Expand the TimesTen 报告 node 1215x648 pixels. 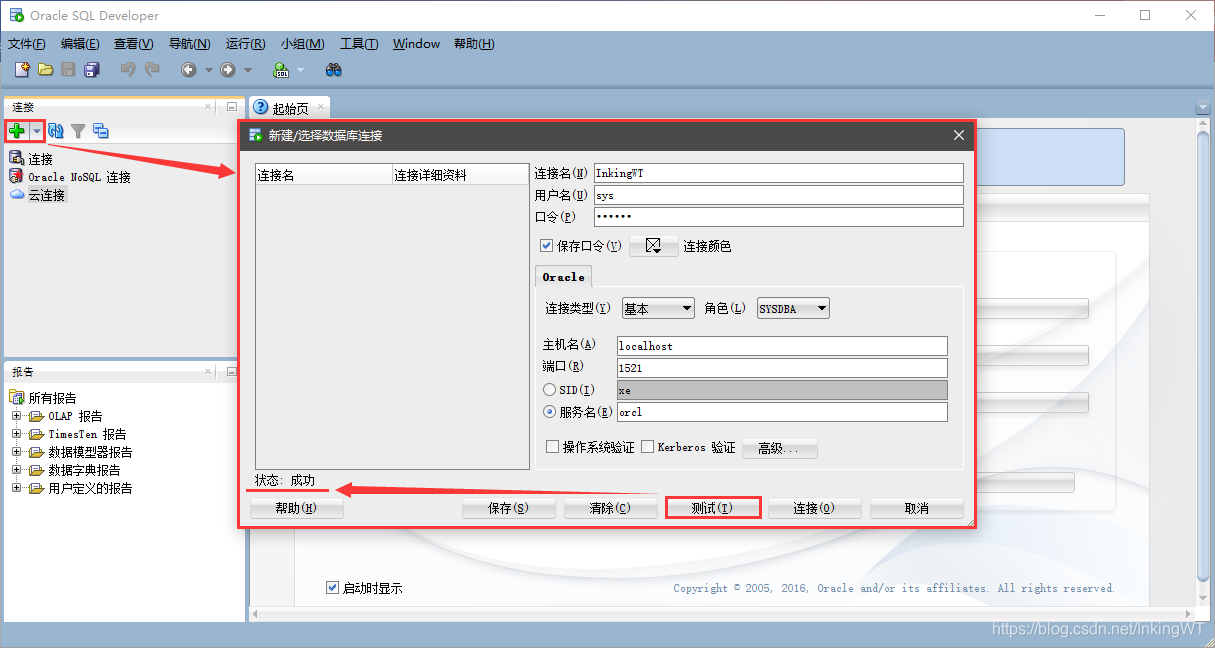(16, 434)
